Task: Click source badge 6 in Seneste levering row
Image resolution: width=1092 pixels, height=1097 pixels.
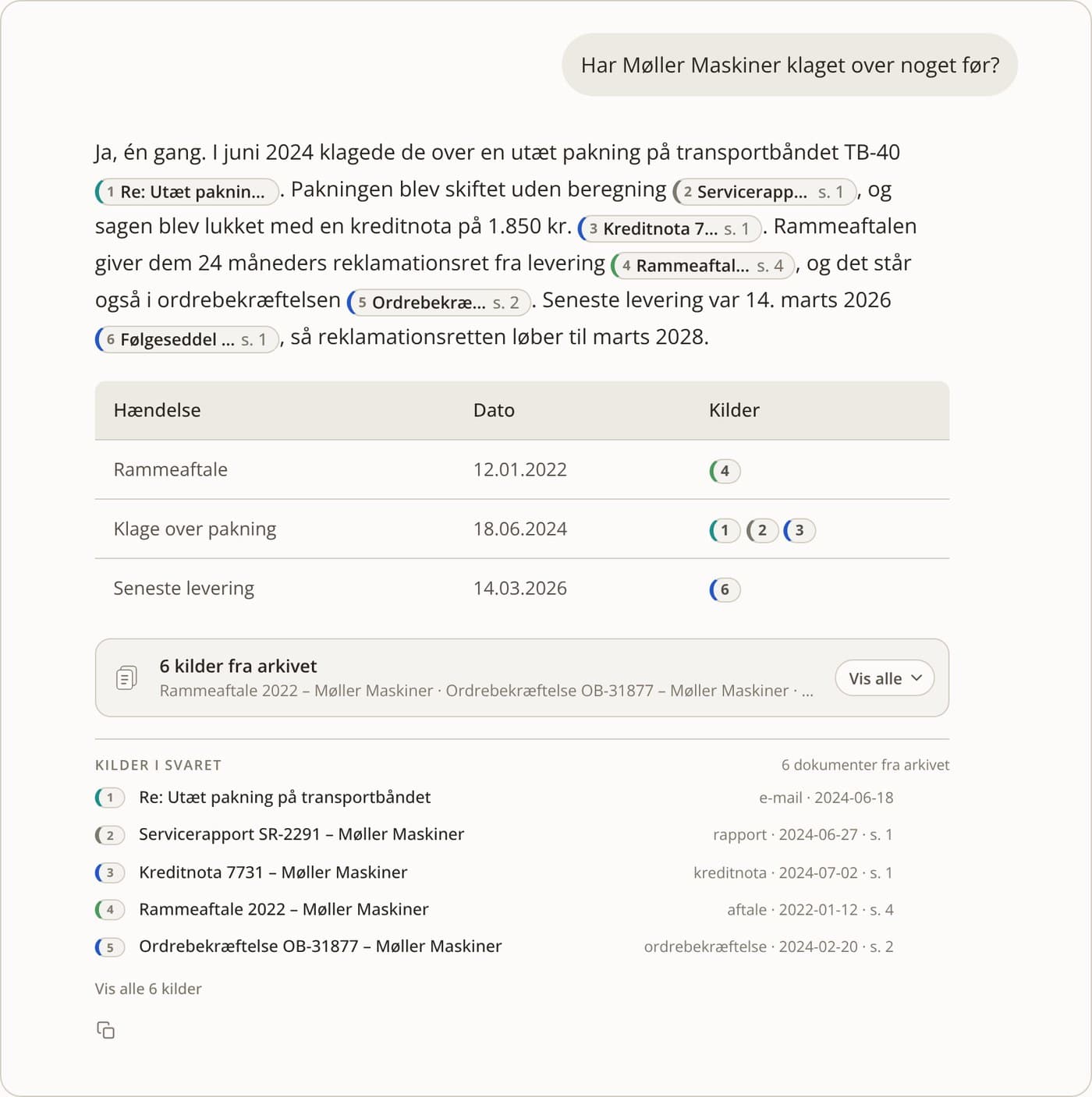Action: (725, 589)
